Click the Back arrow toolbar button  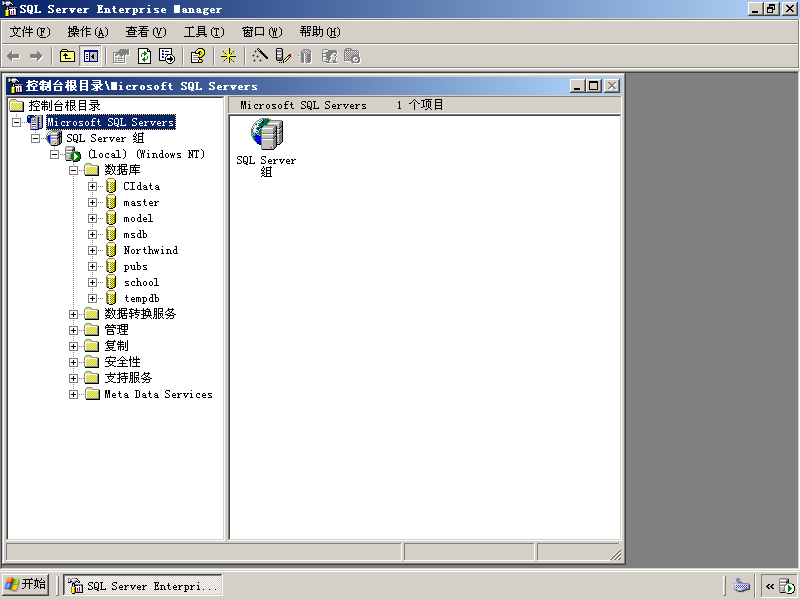pyautogui.click(x=14, y=56)
